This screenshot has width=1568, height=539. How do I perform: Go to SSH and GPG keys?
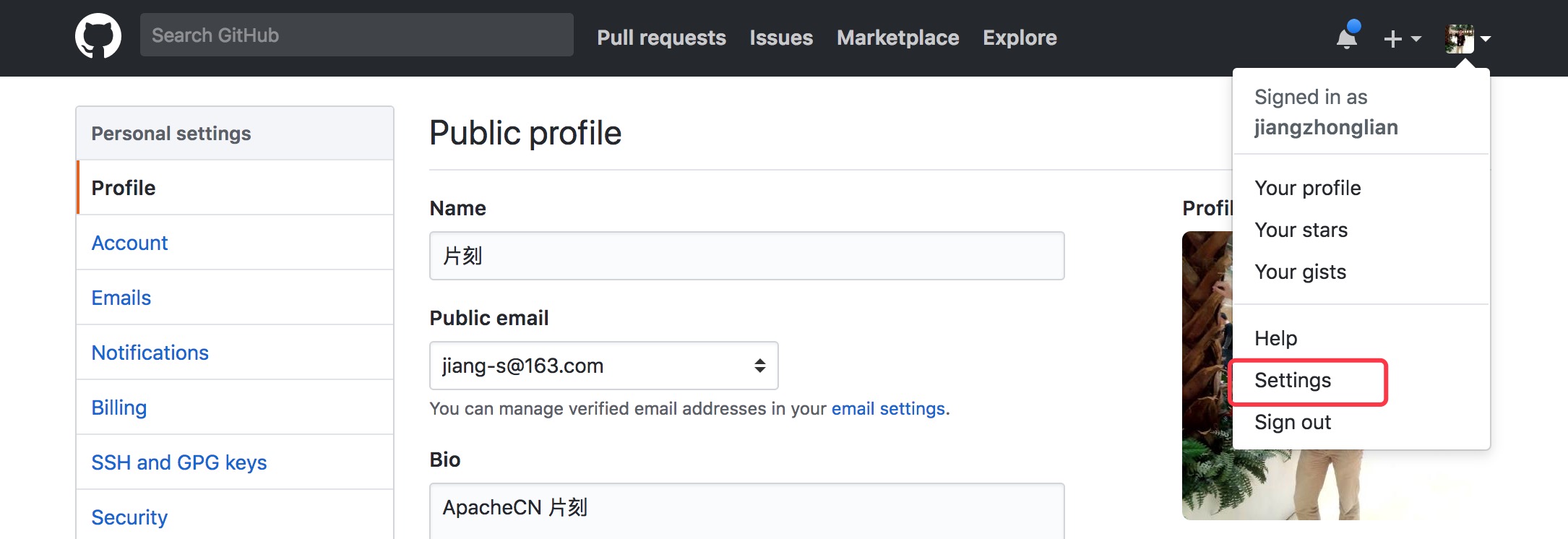(178, 463)
